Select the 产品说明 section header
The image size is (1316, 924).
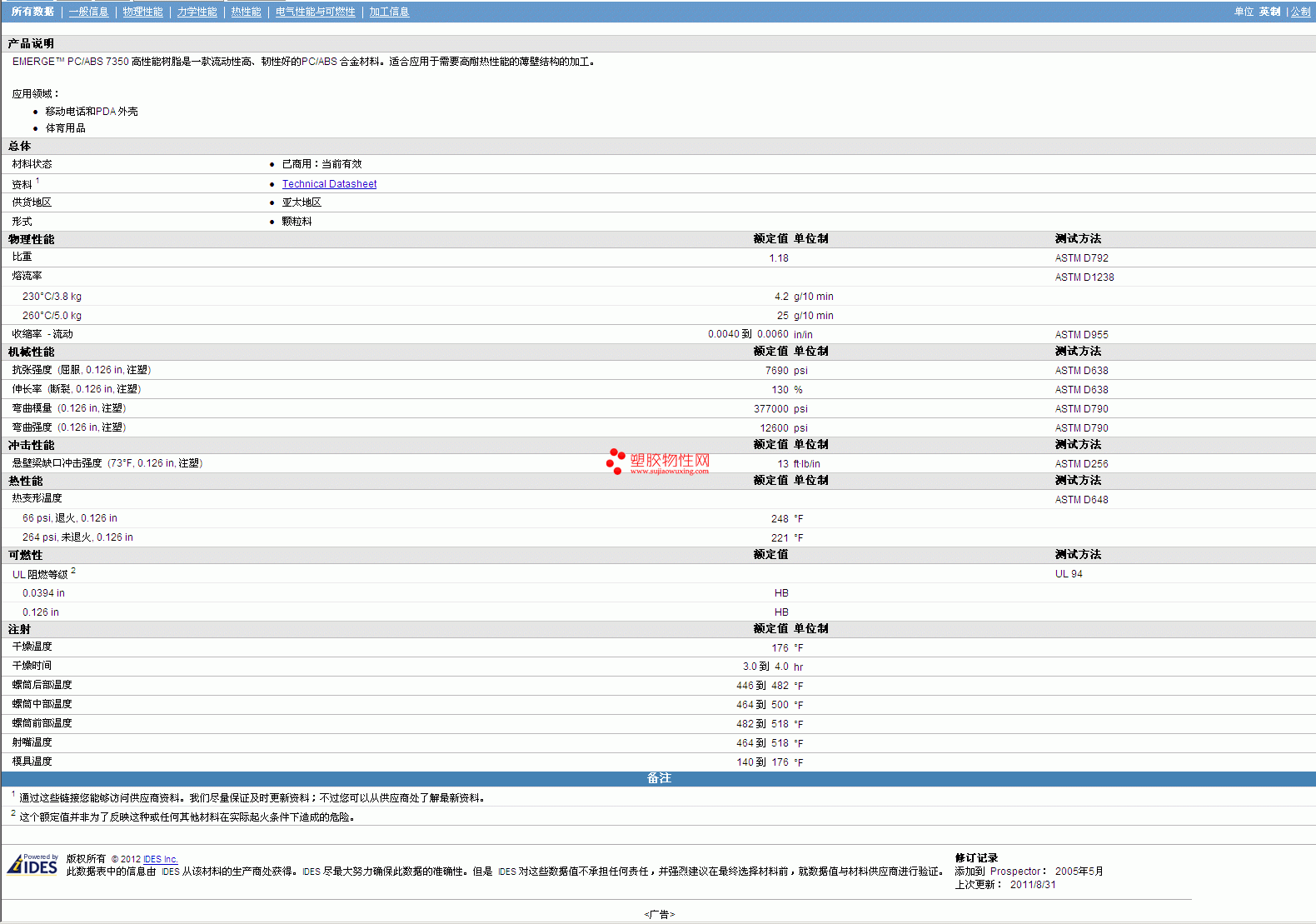coord(31,43)
